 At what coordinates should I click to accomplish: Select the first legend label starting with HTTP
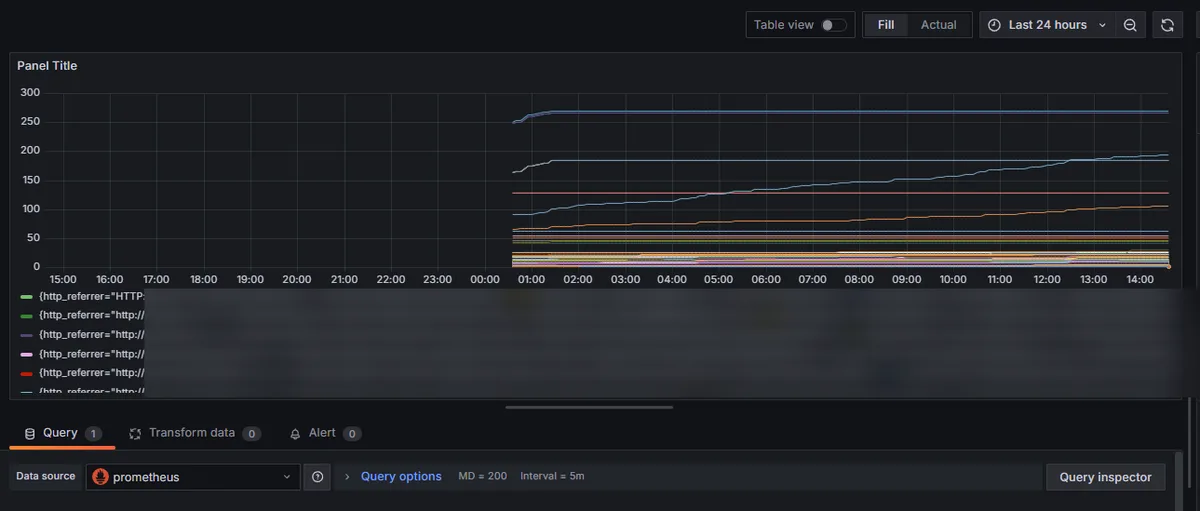[92, 297]
